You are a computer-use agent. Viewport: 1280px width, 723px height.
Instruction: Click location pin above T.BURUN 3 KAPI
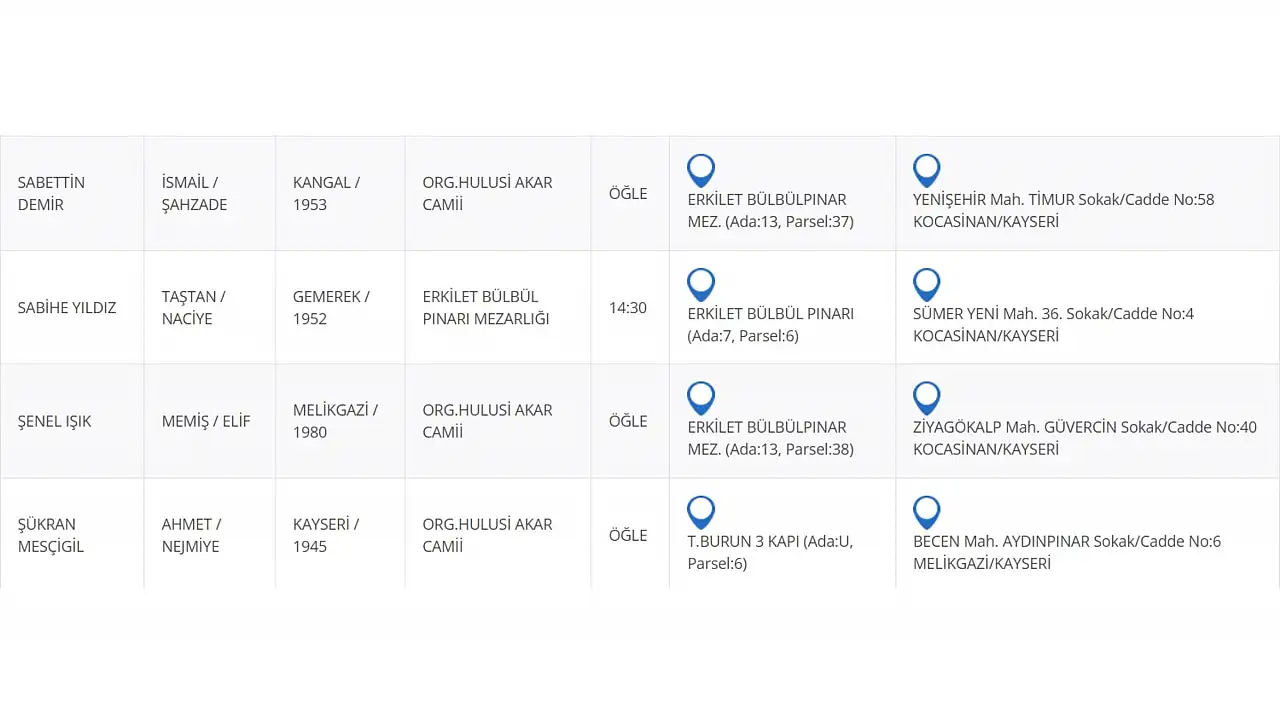point(701,512)
